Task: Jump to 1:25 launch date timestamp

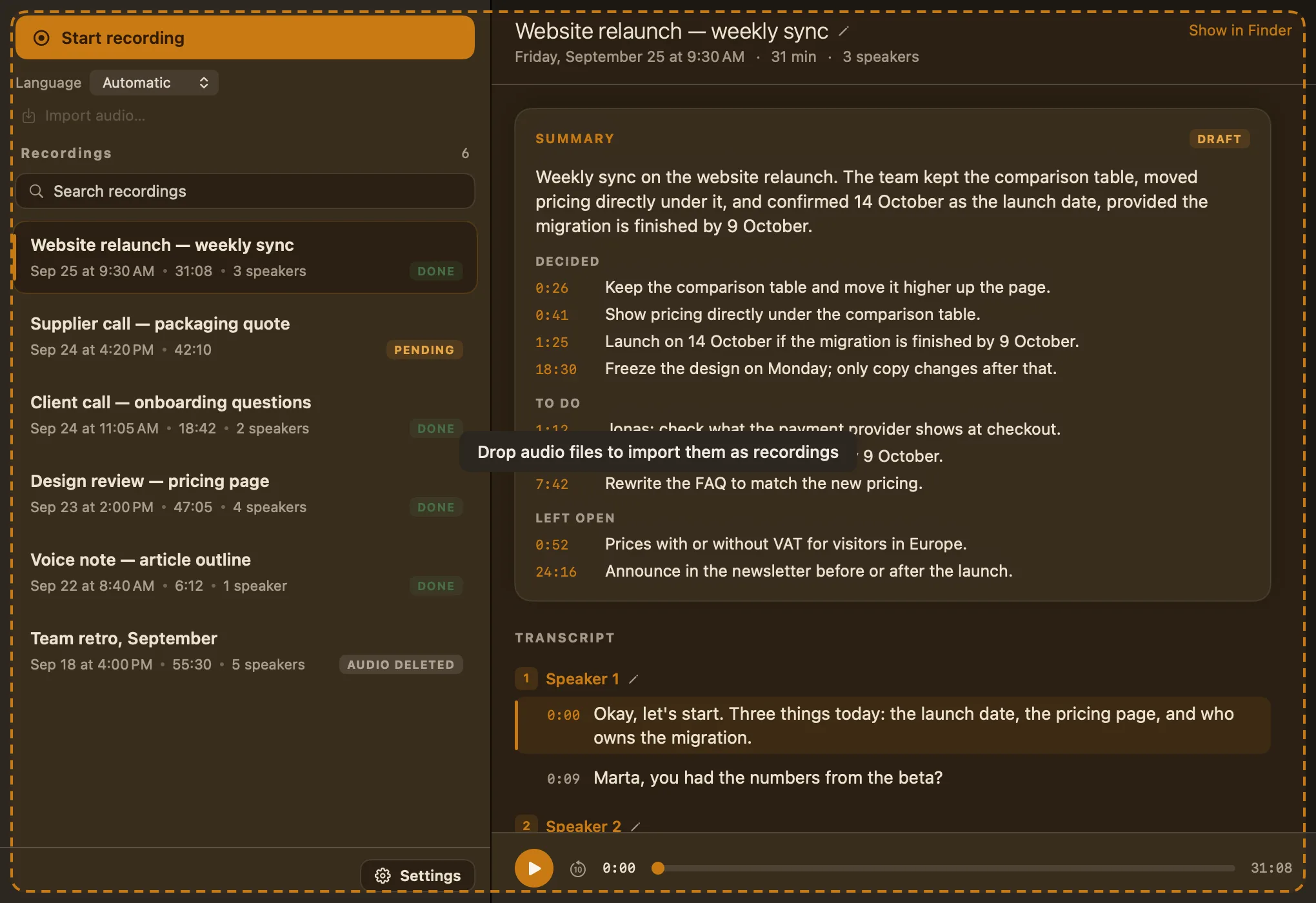Action: coord(552,342)
